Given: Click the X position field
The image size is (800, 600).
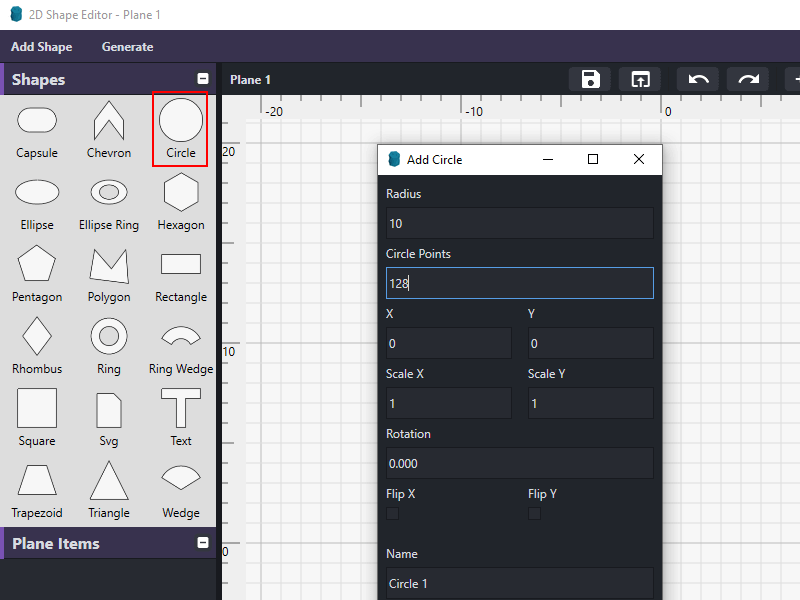Looking at the screenshot, I should point(448,343).
